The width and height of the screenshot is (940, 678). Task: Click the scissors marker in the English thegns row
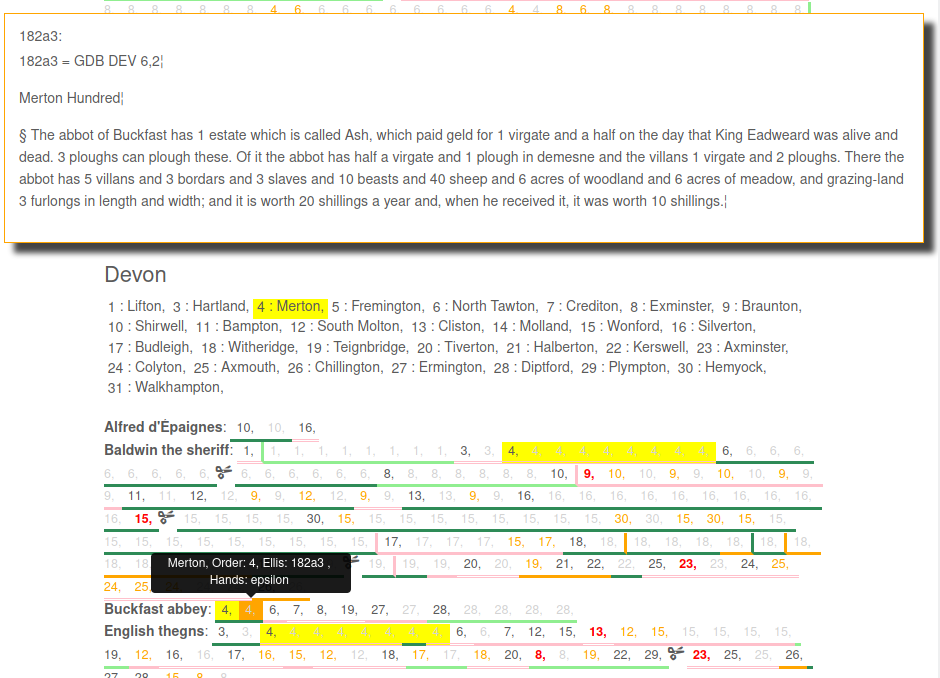coord(676,655)
